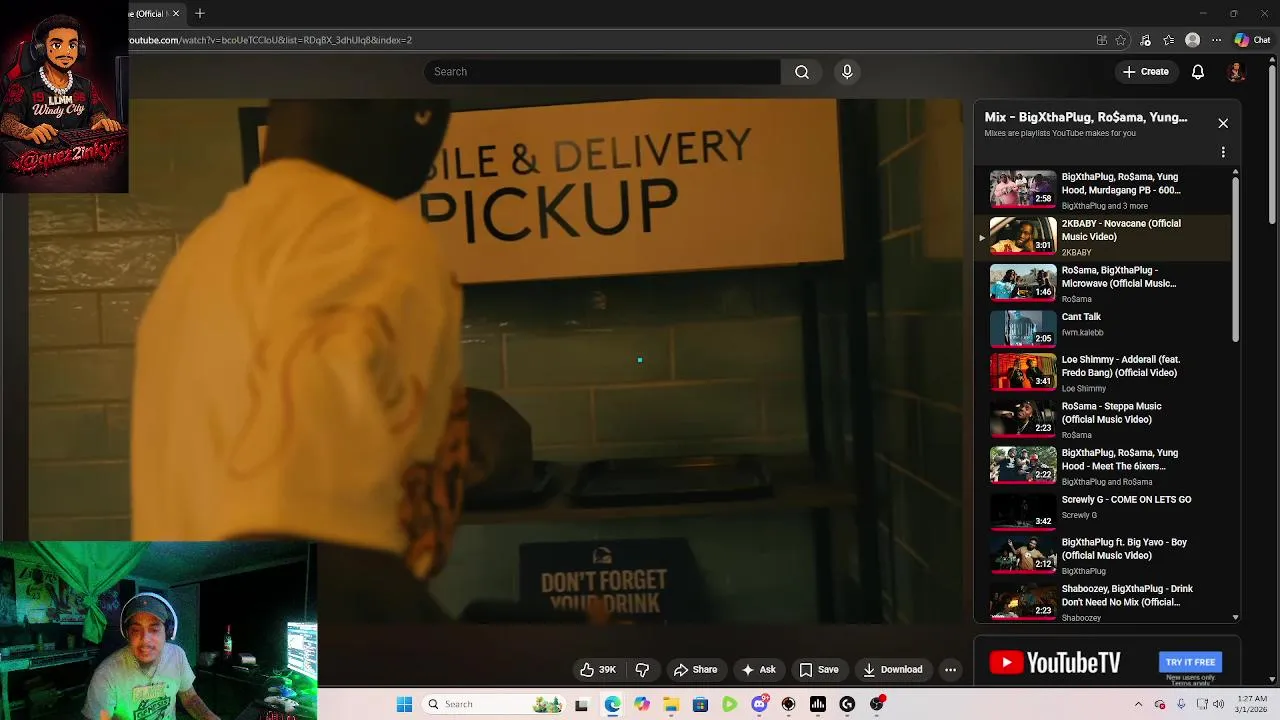Open the green play app on taskbar
The width and height of the screenshot is (1280, 720).
(x=730, y=704)
